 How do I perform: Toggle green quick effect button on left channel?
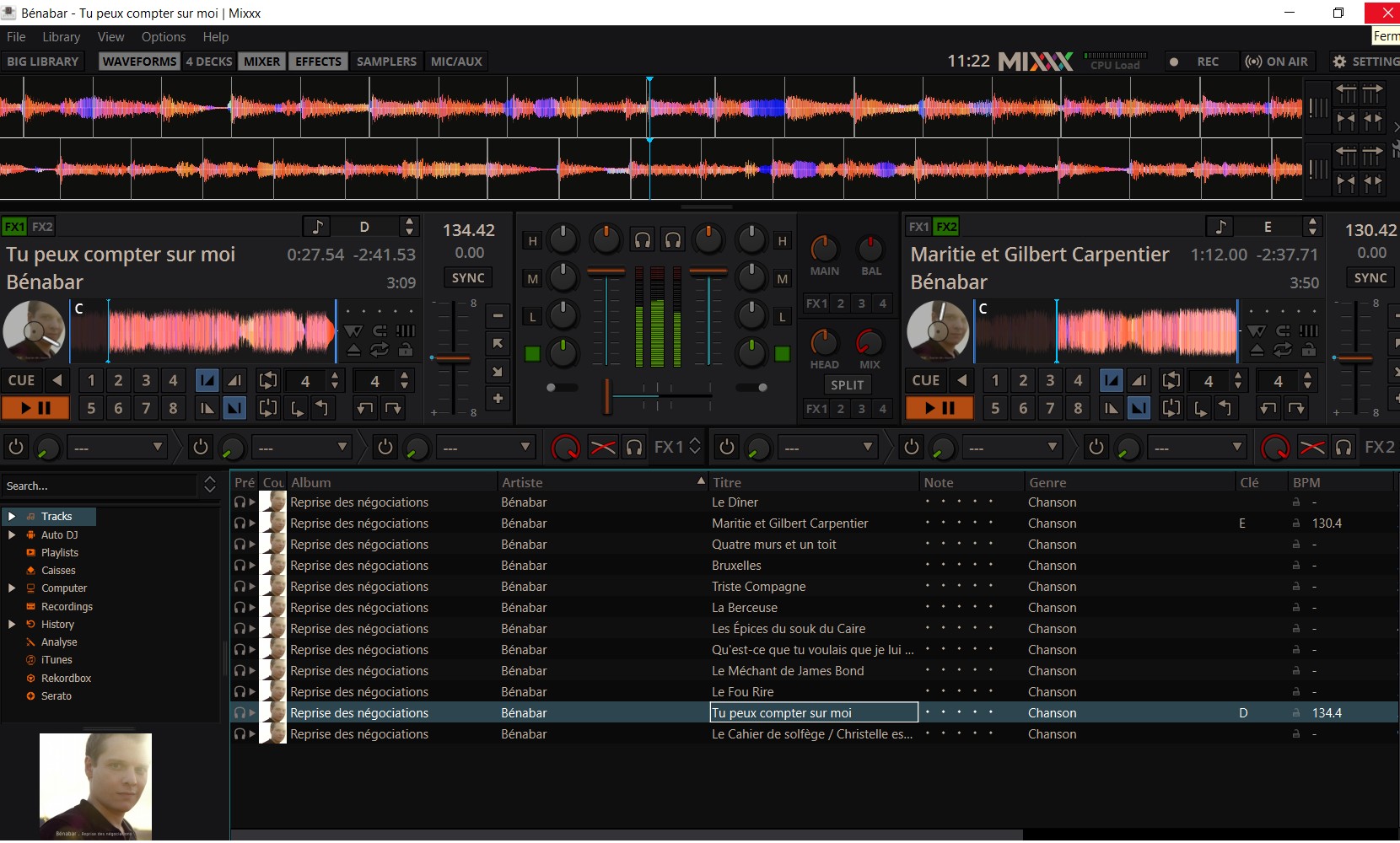click(532, 353)
